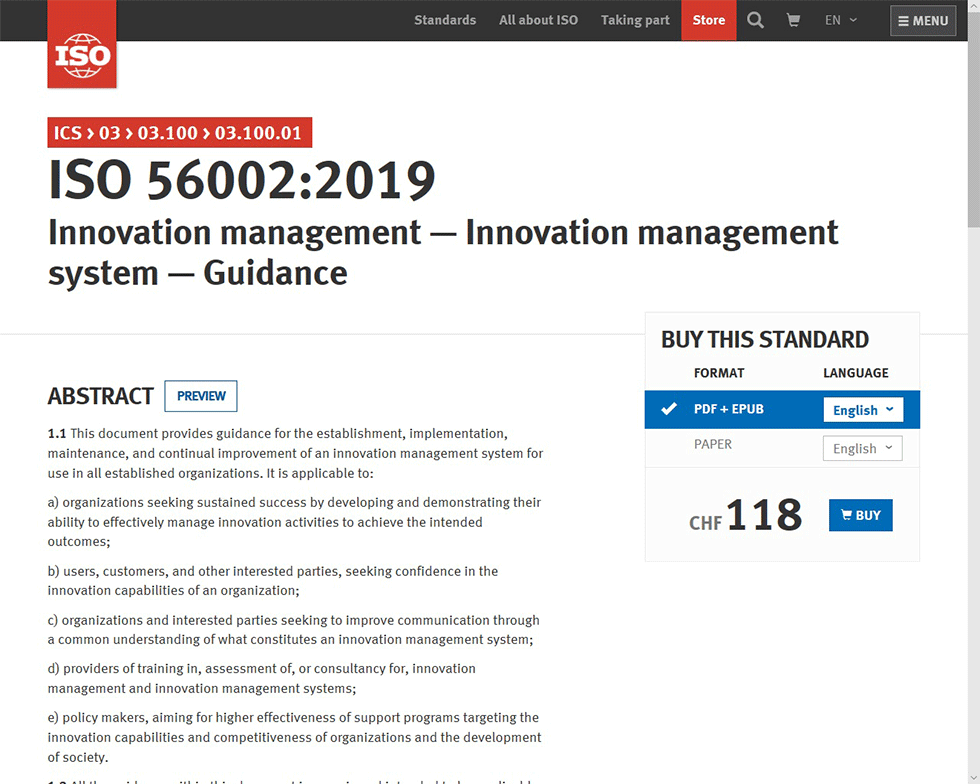This screenshot has width=980, height=784.
Task: Click ICS breadcrumb link
Action: (x=68, y=133)
